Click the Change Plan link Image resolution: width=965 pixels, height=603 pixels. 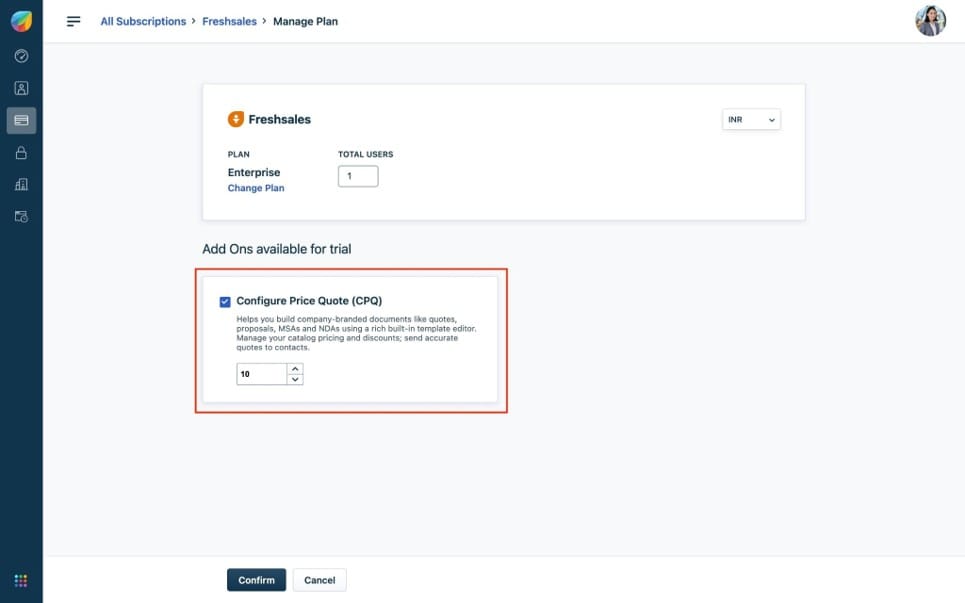click(x=256, y=188)
